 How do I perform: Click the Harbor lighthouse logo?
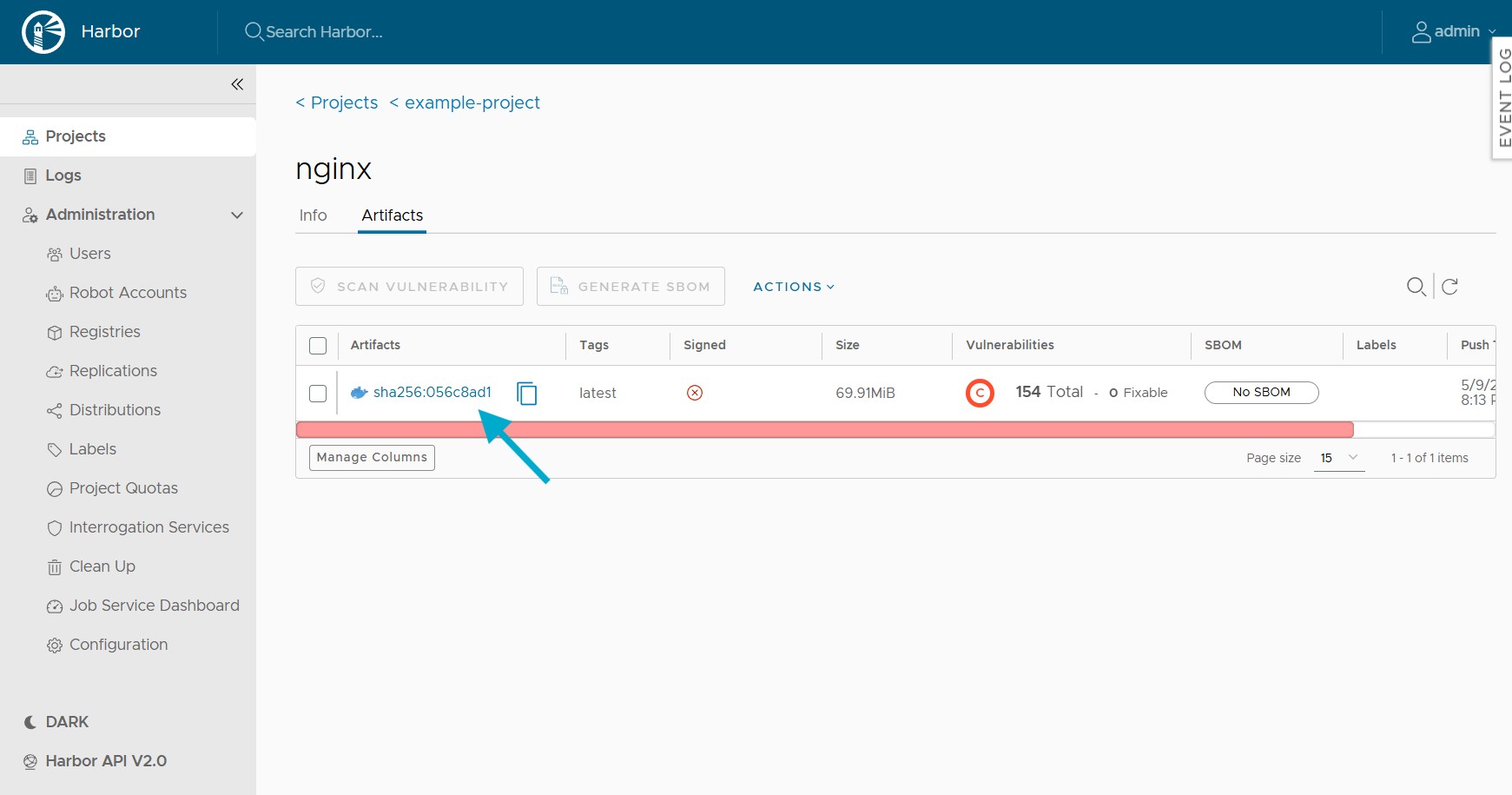click(42, 31)
